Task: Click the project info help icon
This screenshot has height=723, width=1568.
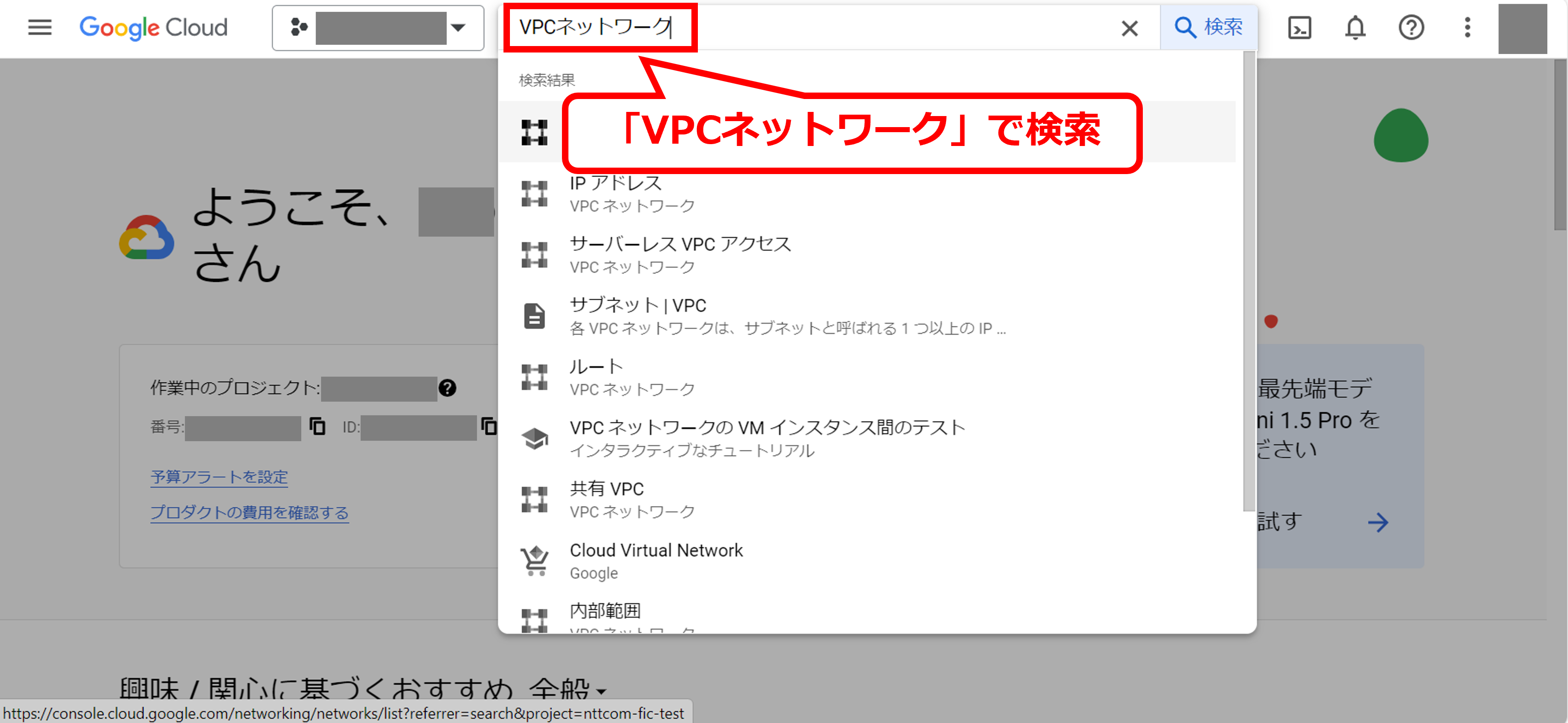Action: [x=447, y=388]
